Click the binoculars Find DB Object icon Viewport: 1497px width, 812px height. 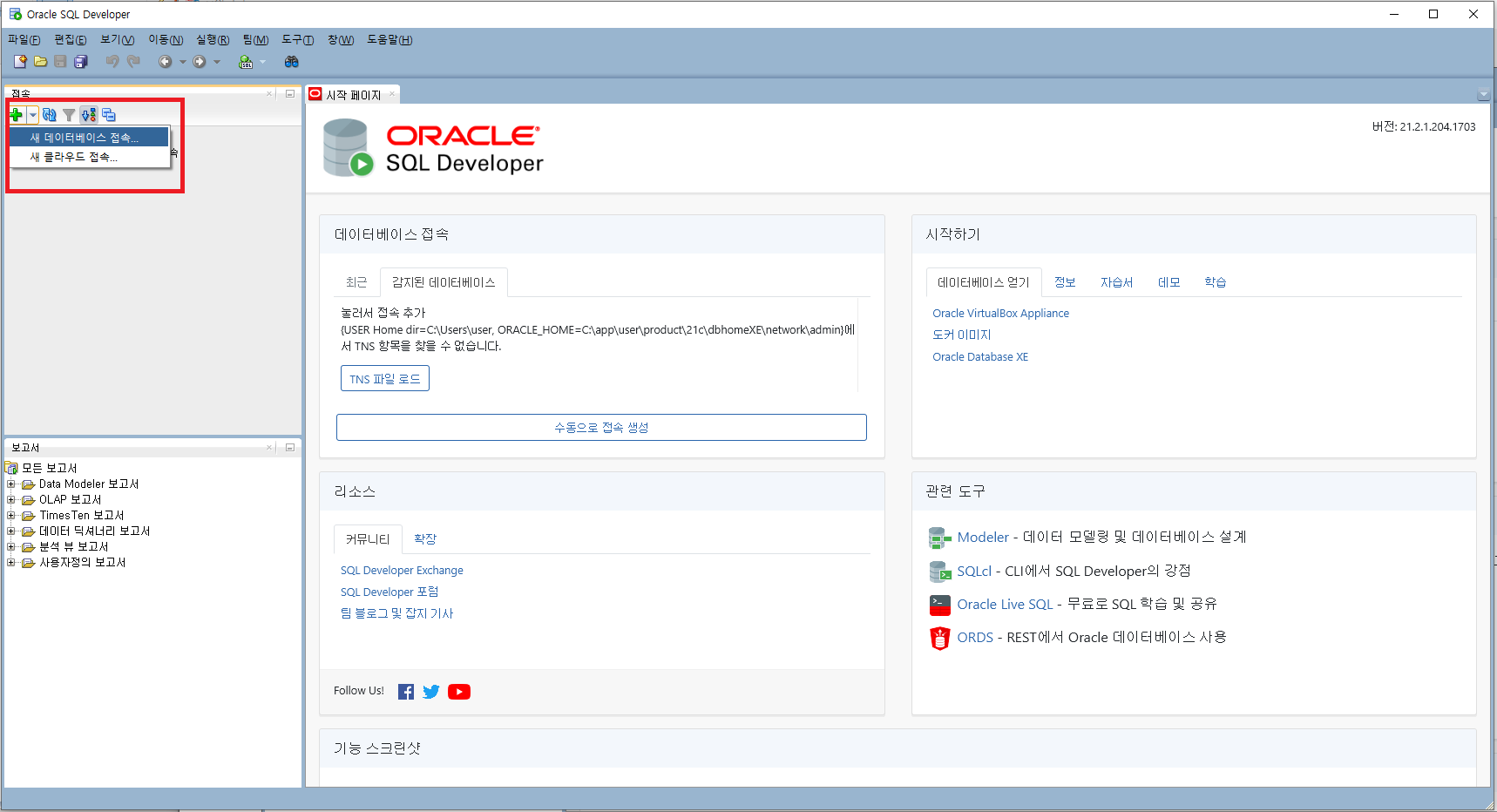(292, 62)
